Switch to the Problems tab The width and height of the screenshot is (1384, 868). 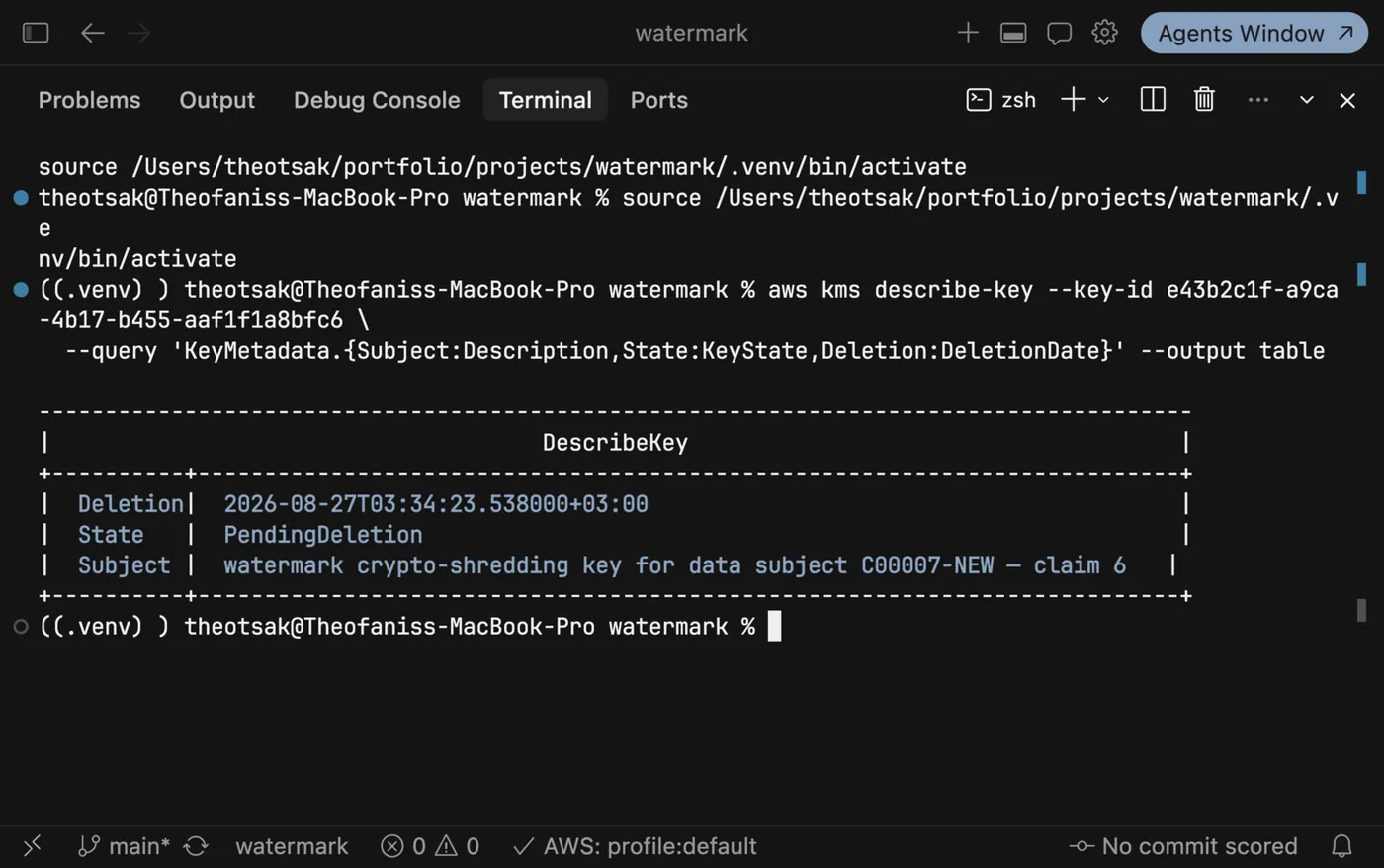[x=89, y=100]
